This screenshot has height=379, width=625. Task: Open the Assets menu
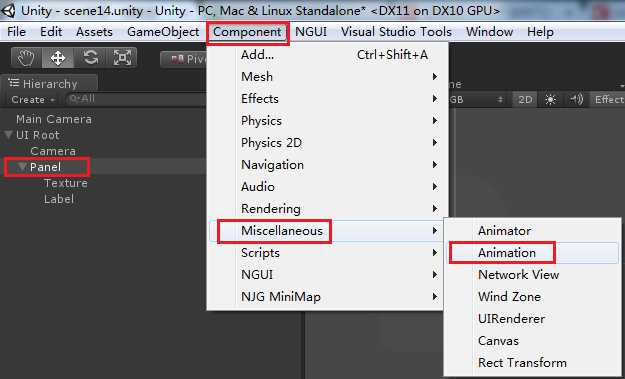coord(94,32)
